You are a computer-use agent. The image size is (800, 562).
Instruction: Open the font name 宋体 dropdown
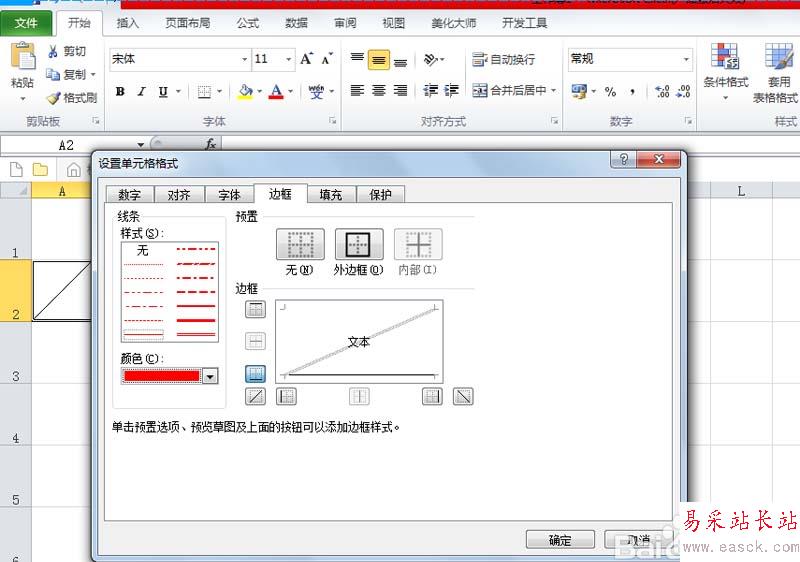point(244,60)
